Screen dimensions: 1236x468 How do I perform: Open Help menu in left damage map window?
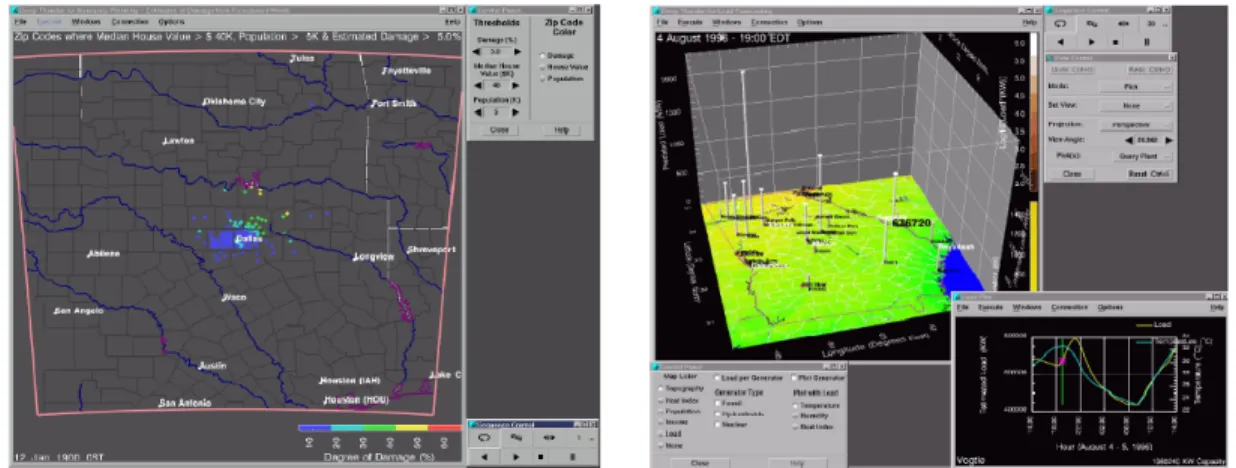452,21
